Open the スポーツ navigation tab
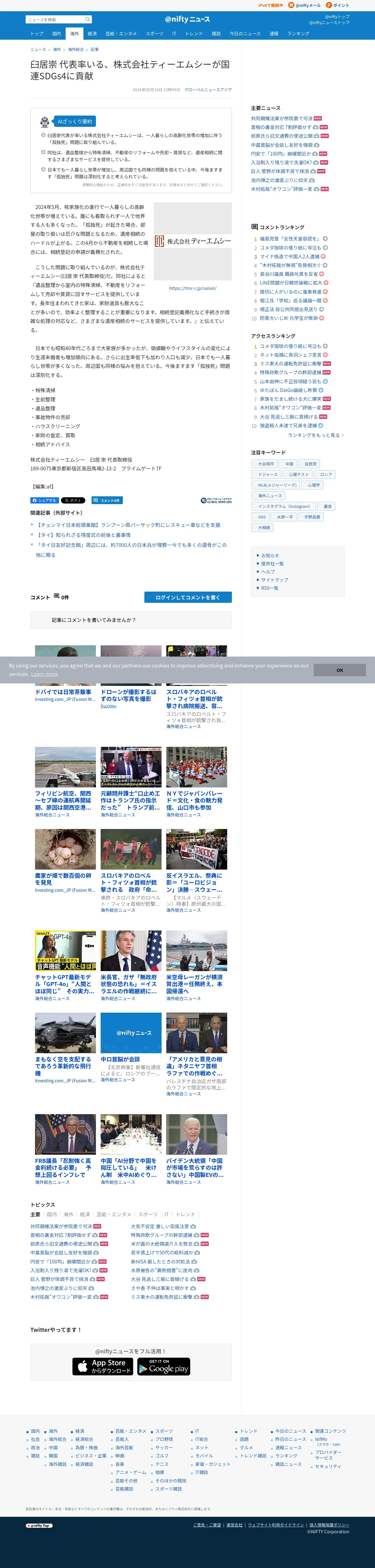 point(155,33)
